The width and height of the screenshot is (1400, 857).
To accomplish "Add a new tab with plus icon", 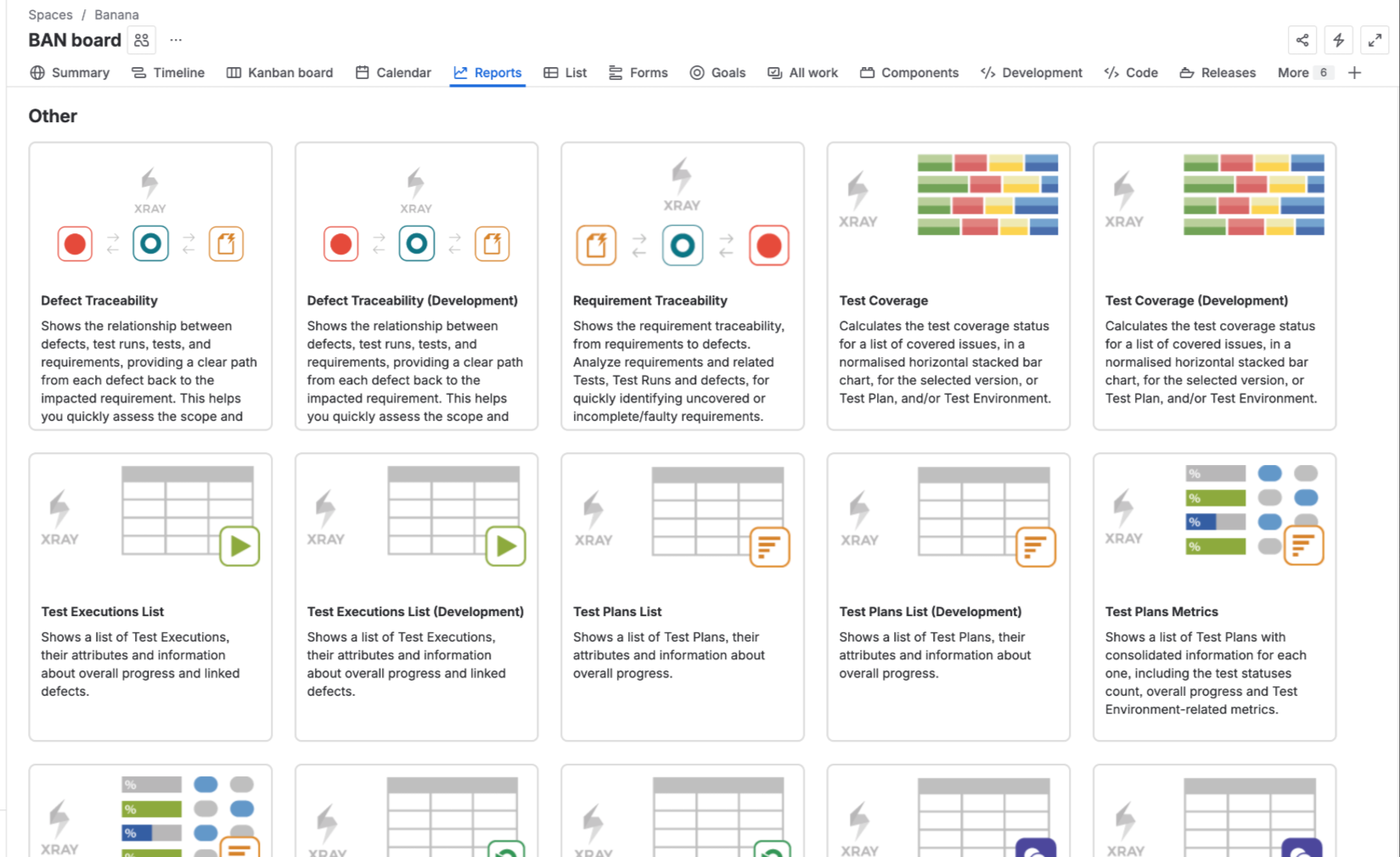I will pos(1354,73).
